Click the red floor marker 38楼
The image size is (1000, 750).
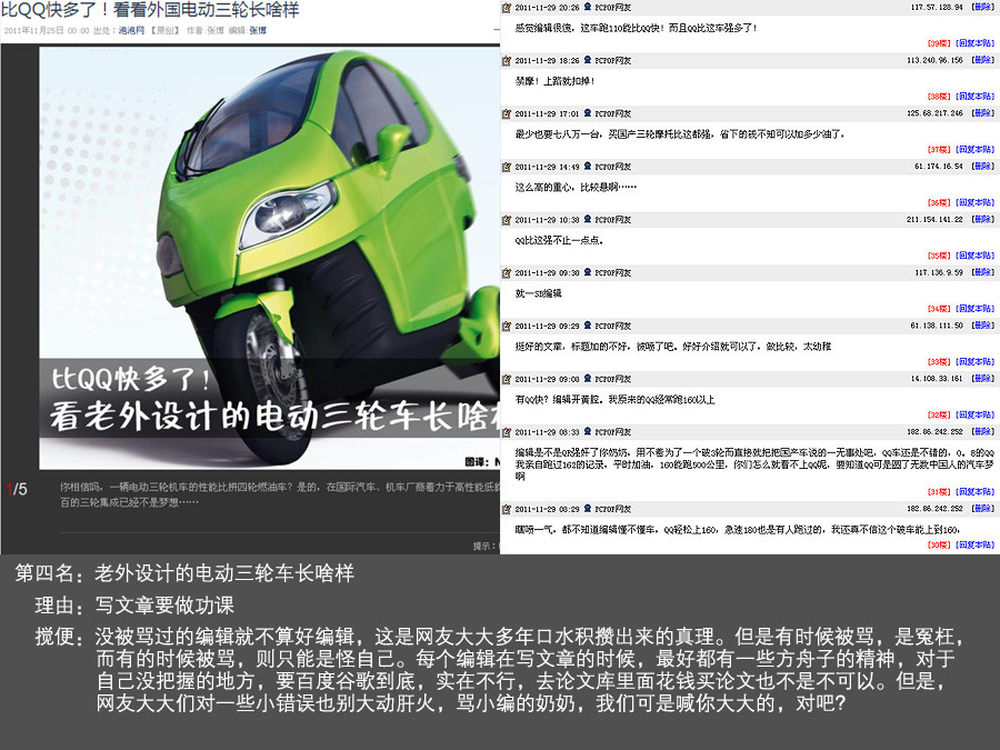(939, 96)
